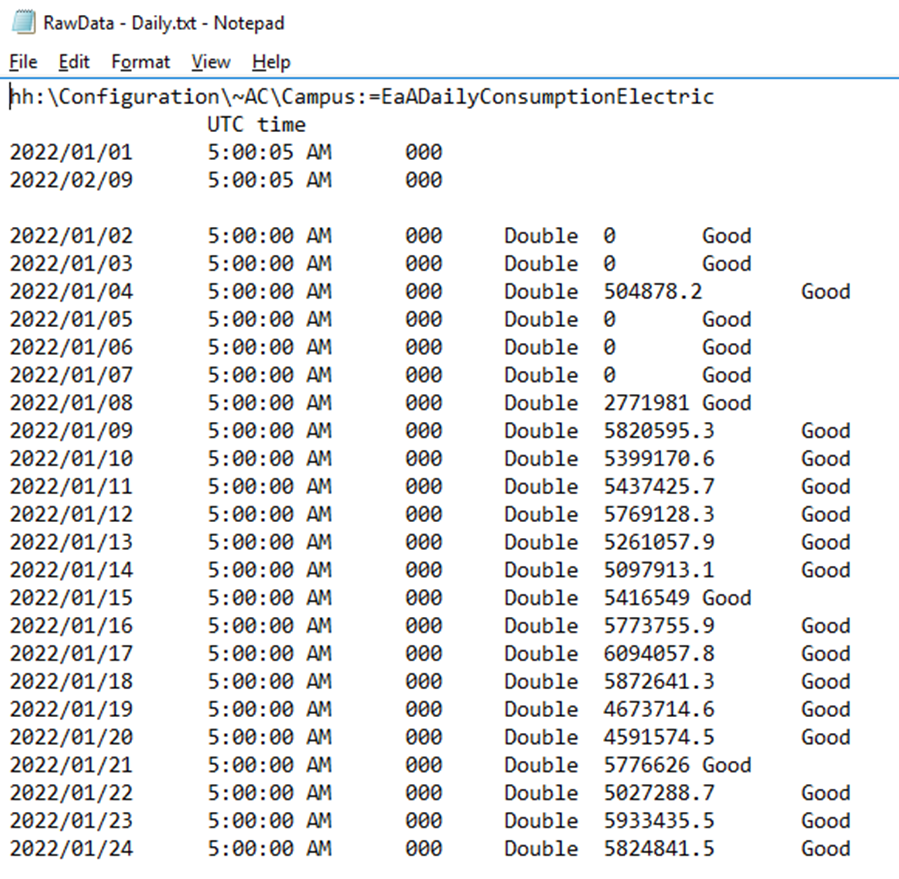Viewport: 899px width, 879px height.
Task: Click 'Good' in the 2022/01/03 row
Action: pyautogui.click(x=726, y=264)
